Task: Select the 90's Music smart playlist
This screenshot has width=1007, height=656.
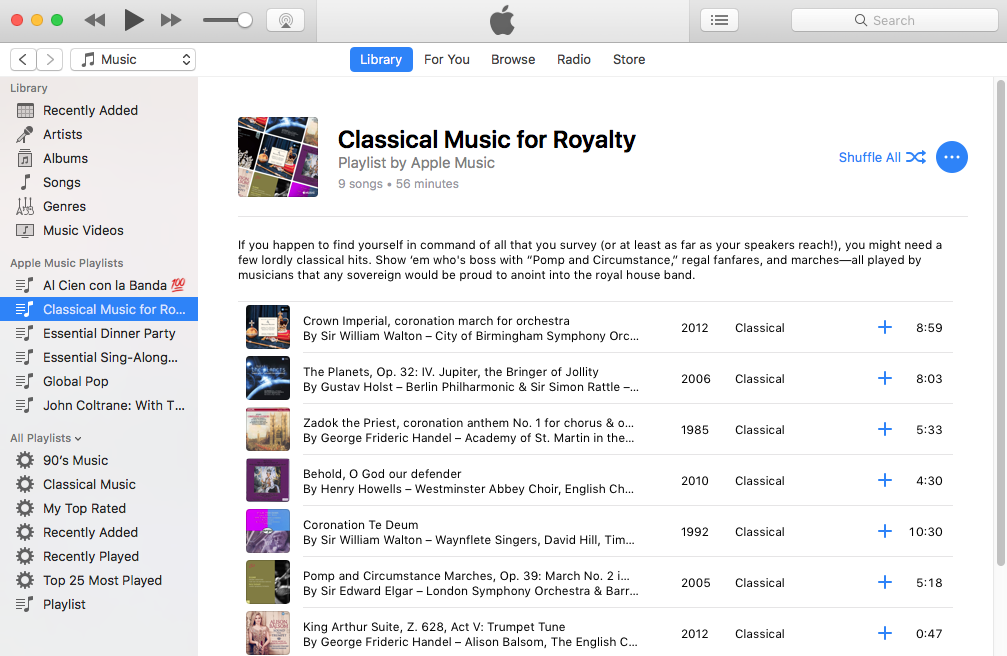Action: point(75,460)
